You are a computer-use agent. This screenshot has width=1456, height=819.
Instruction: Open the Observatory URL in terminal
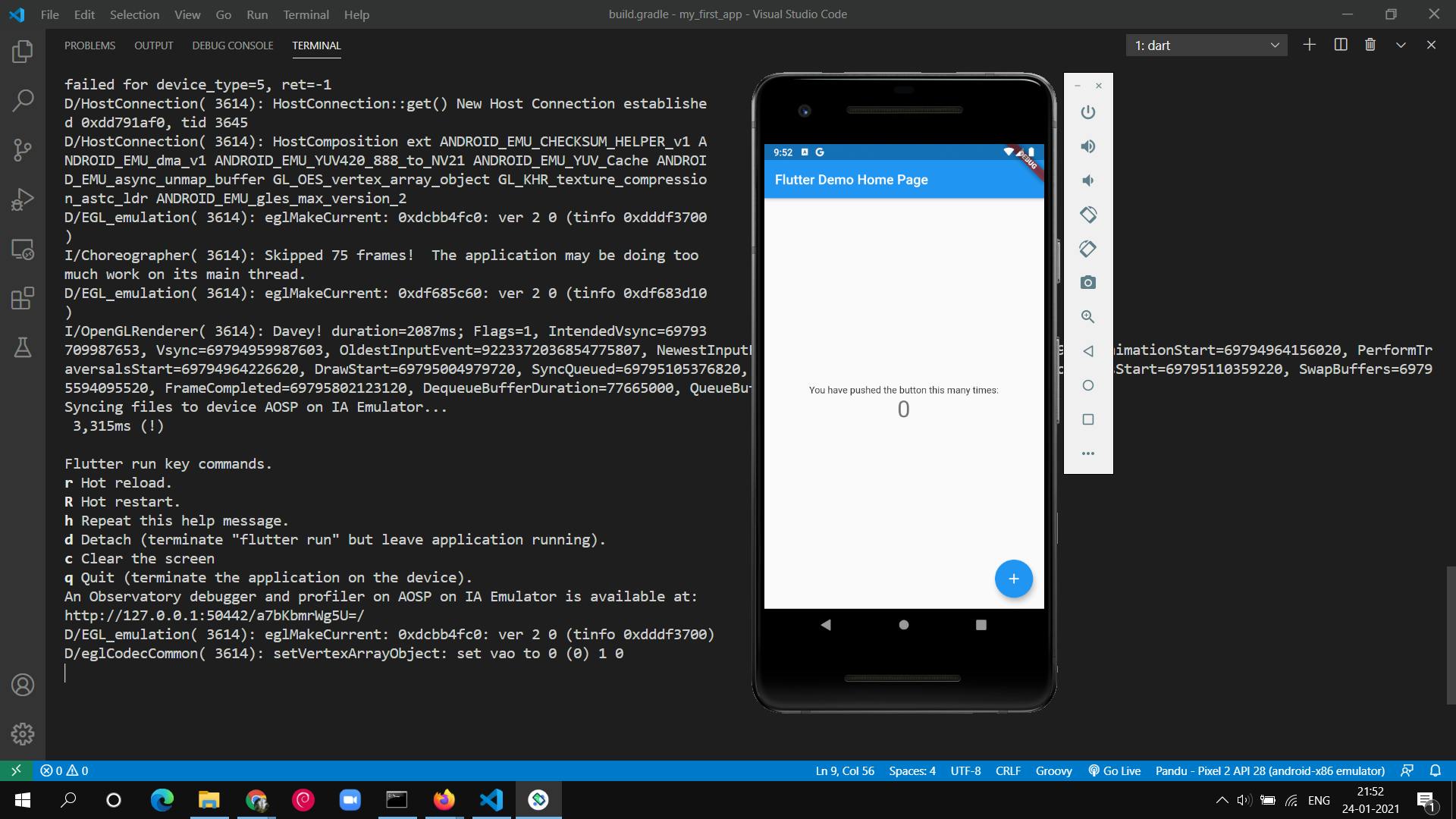click(215, 616)
